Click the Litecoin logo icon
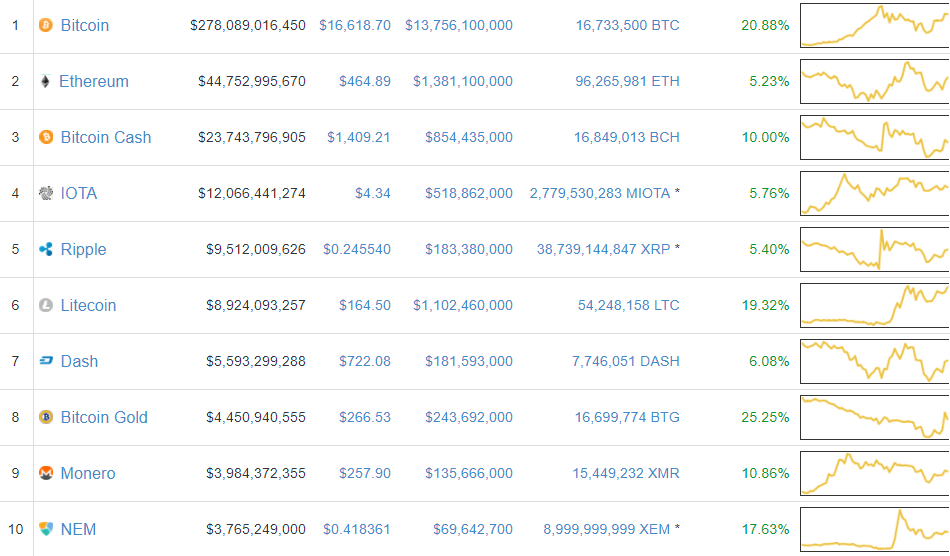The width and height of the screenshot is (950, 556). pos(45,305)
